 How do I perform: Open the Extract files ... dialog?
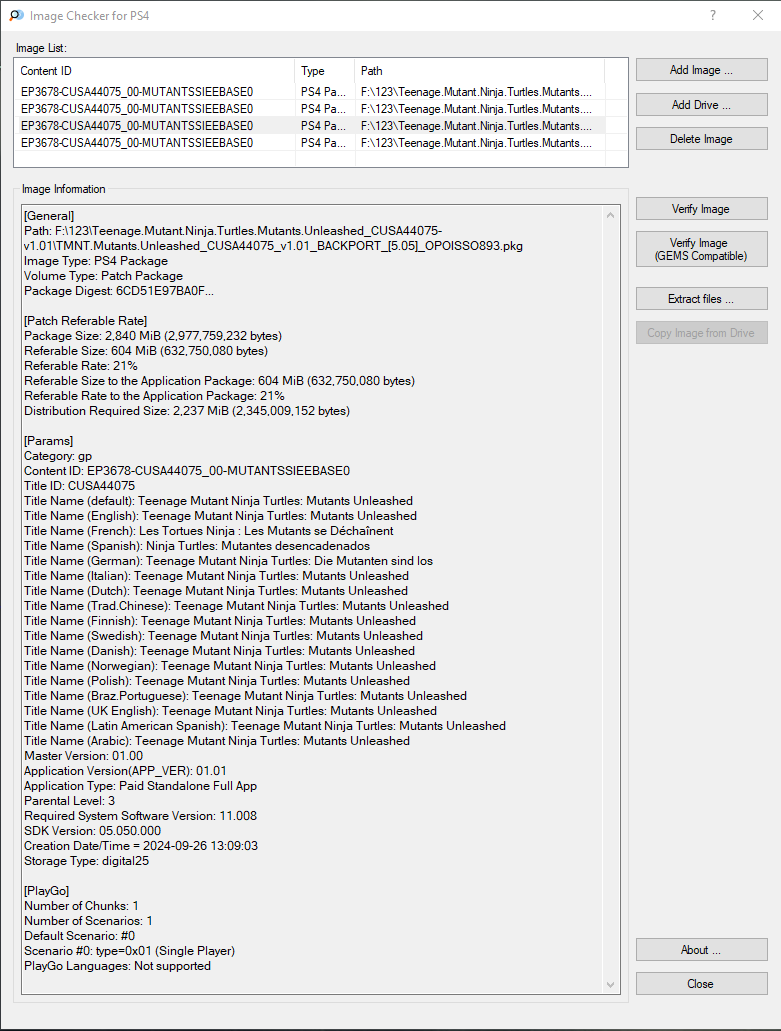pyautogui.click(x=701, y=299)
